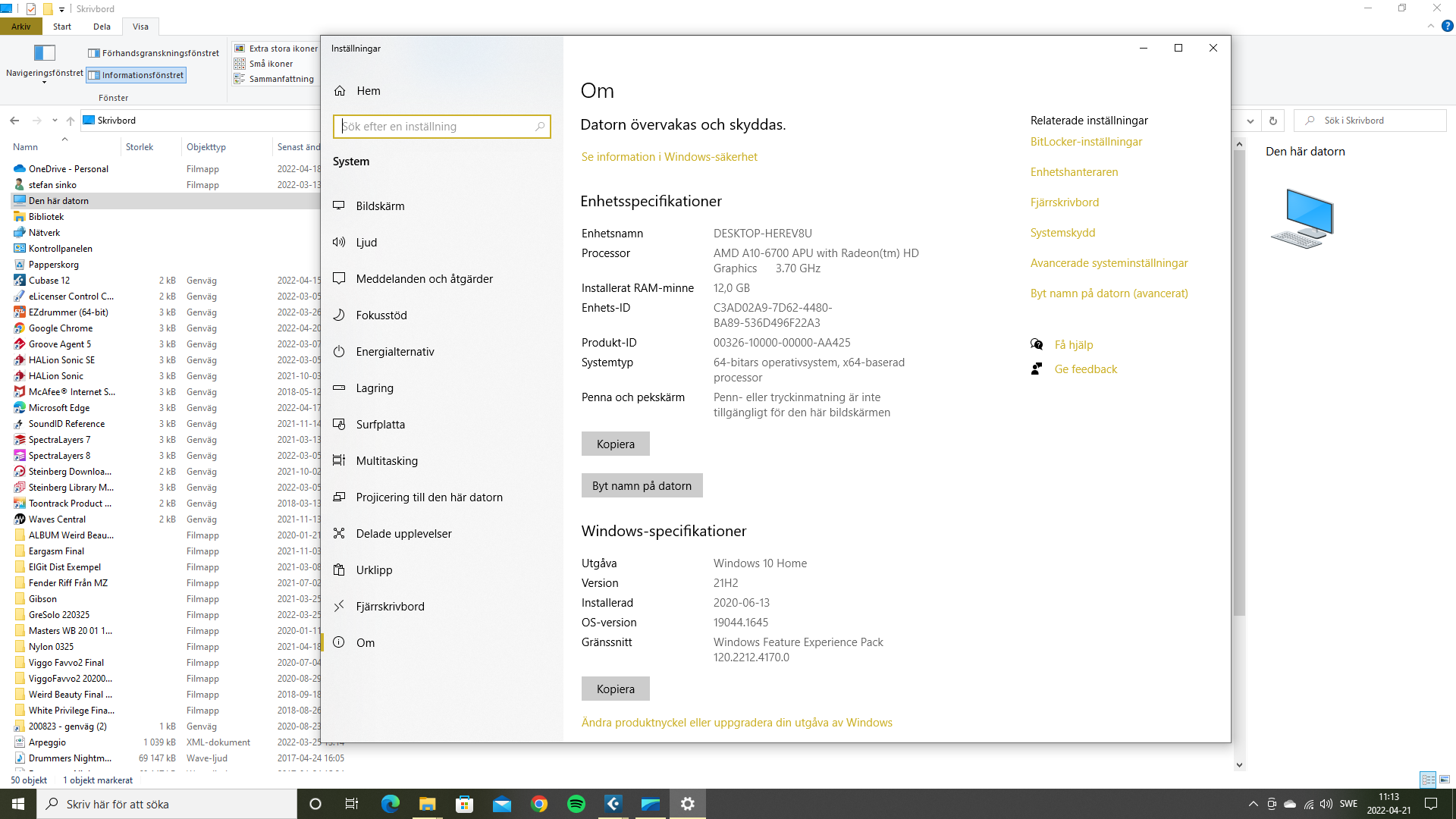Screen dimensions: 1456x819
Task: Open Bildskärm display settings
Action: [x=380, y=206]
